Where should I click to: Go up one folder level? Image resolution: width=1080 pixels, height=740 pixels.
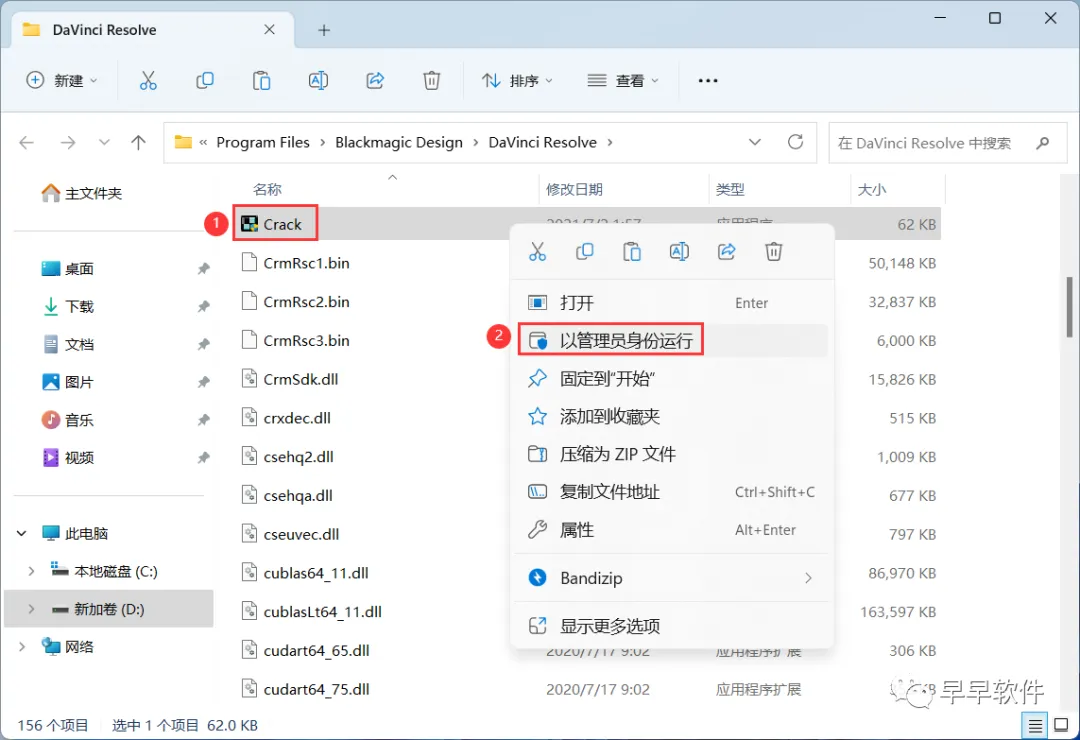pyautogui.click(x=138, y=143)
